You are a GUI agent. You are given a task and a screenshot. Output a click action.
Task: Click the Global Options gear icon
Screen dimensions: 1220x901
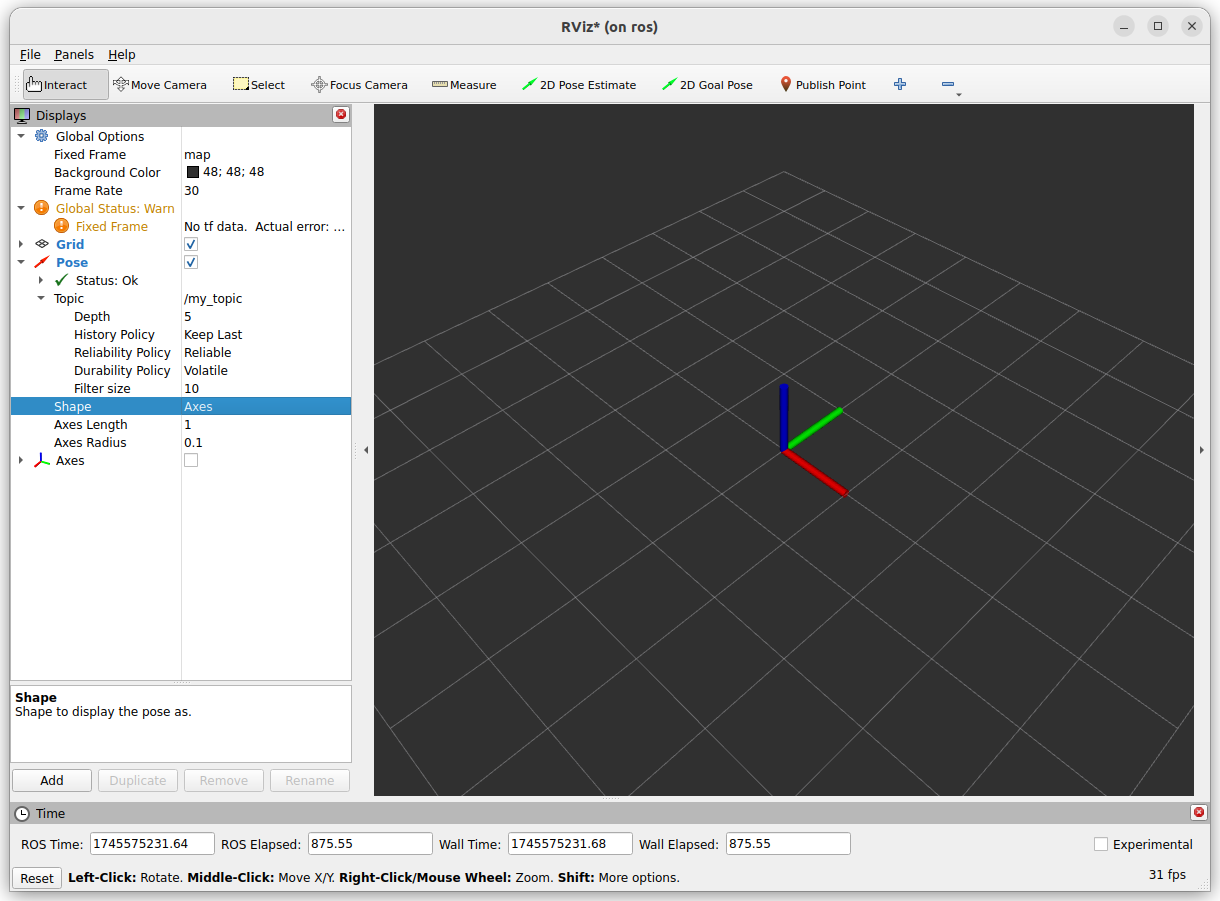(x=41, y=136)
